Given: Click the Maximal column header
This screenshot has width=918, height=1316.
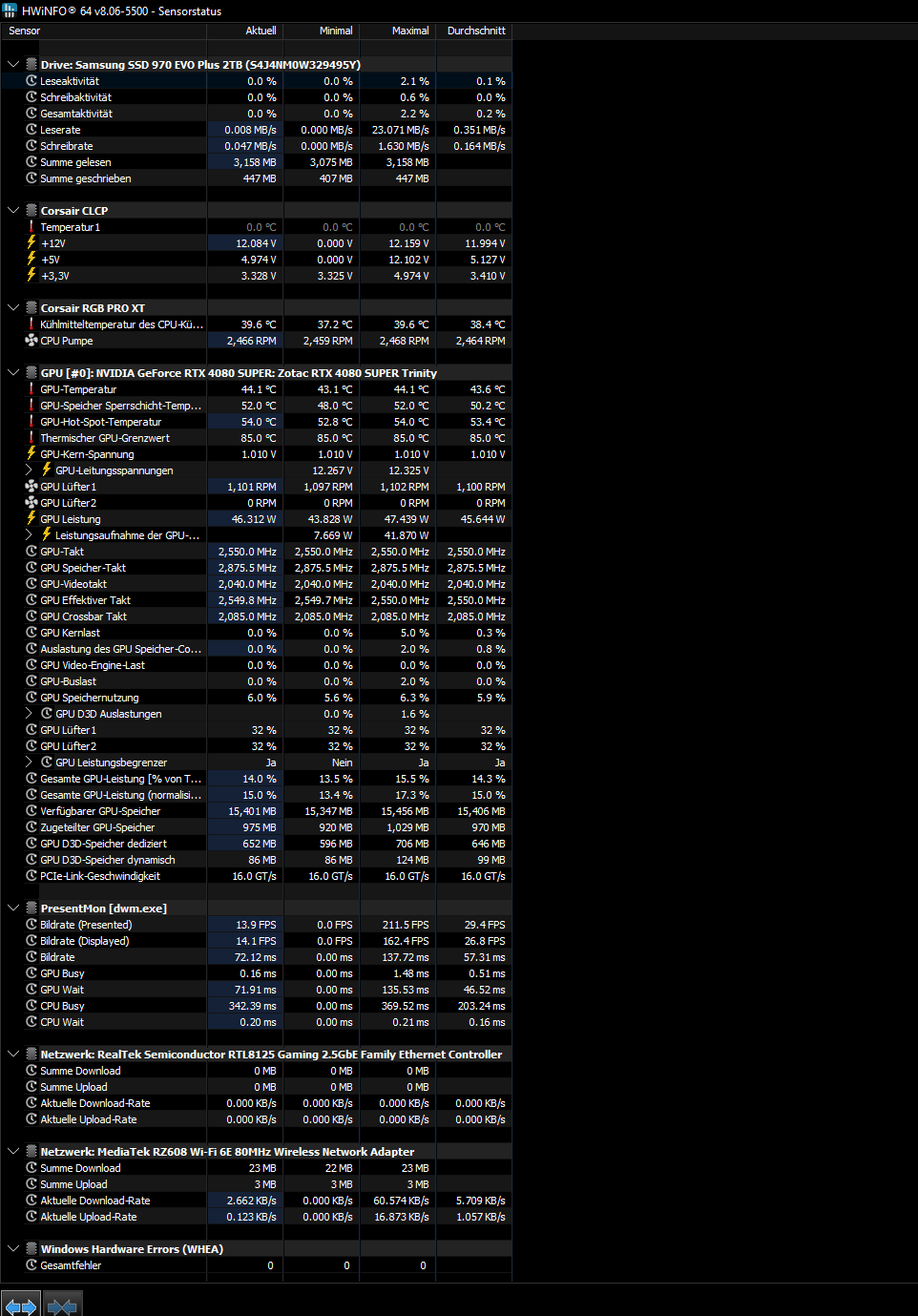Looking at the screenshot, I should pyautogui.click(x=397, y=31).
